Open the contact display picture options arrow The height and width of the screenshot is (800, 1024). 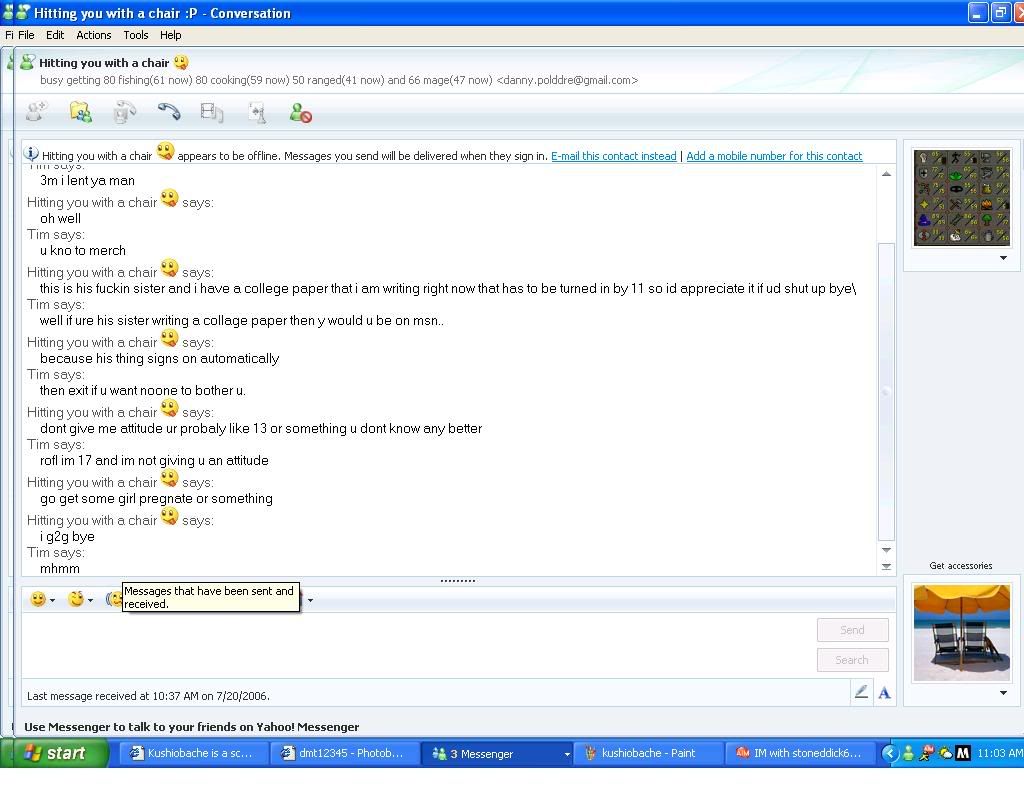tap(1003, 258)
